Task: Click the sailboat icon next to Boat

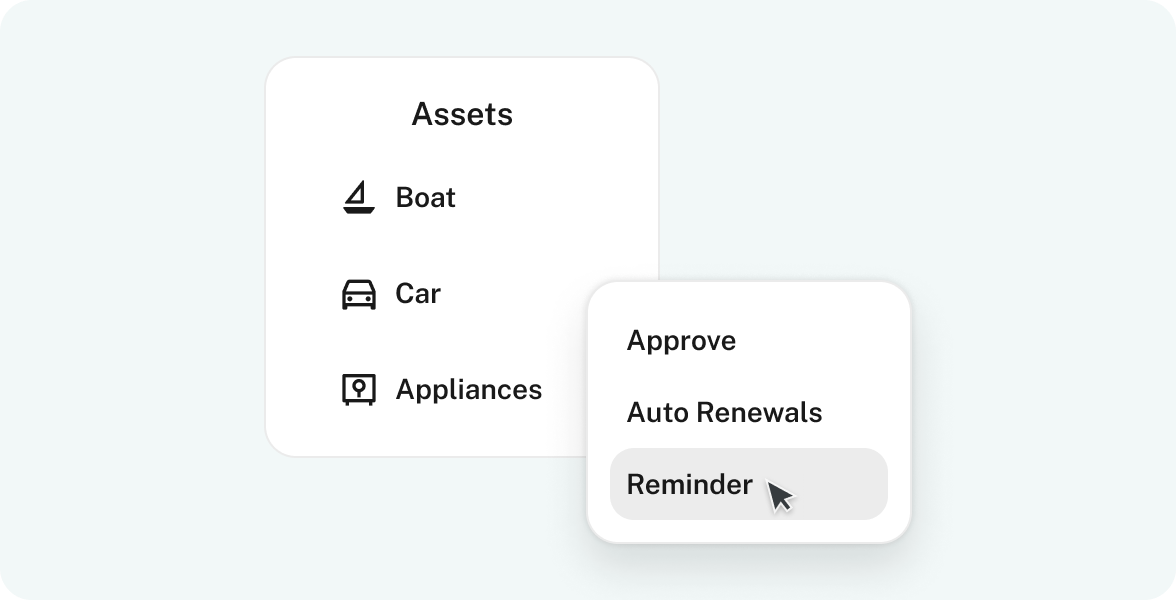Action: pos(358,198)
